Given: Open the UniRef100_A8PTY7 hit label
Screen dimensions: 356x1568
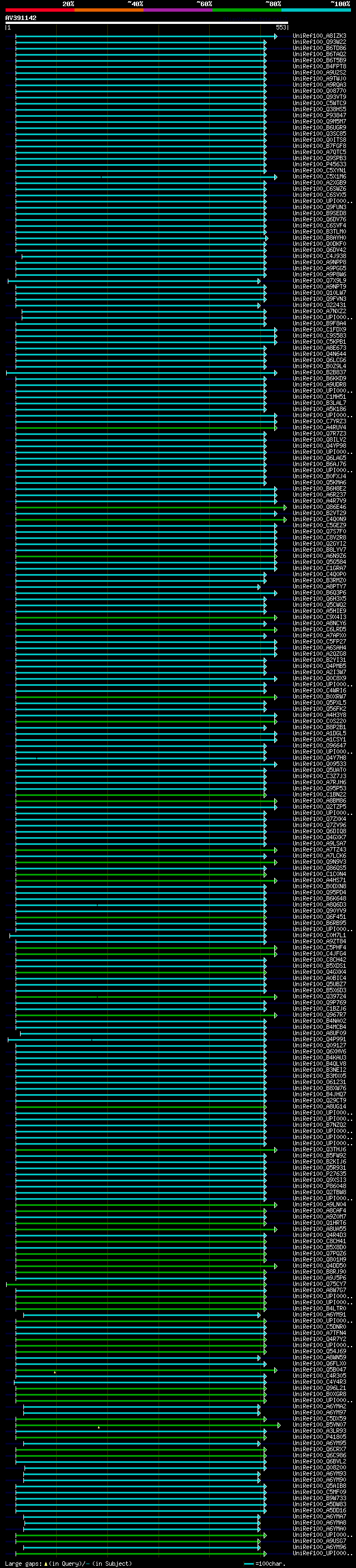Looking at the screenshot, I should pyautogui.click(x=319, y=587).
